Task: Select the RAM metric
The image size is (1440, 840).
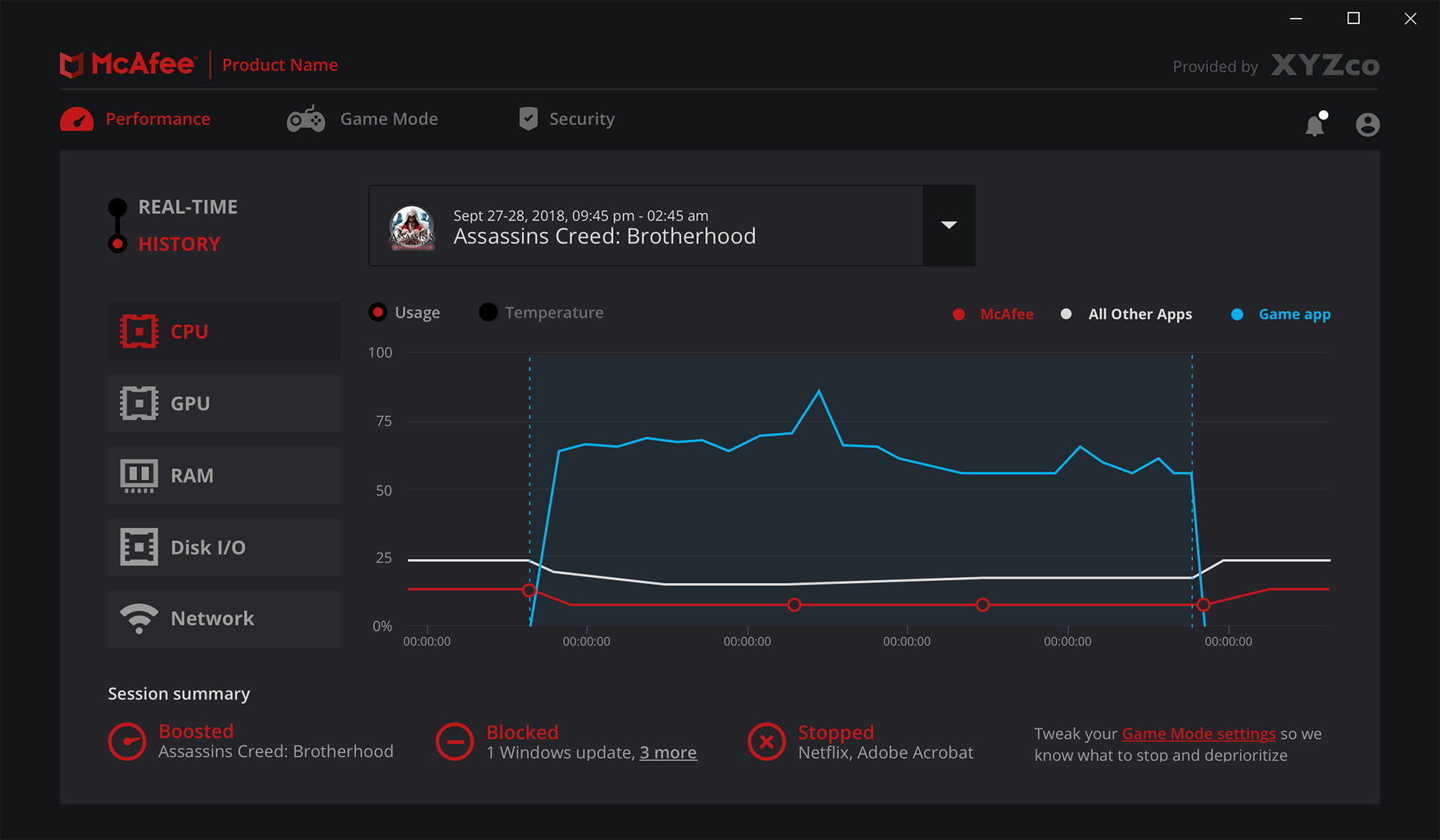Action: (x=224, y=475)
